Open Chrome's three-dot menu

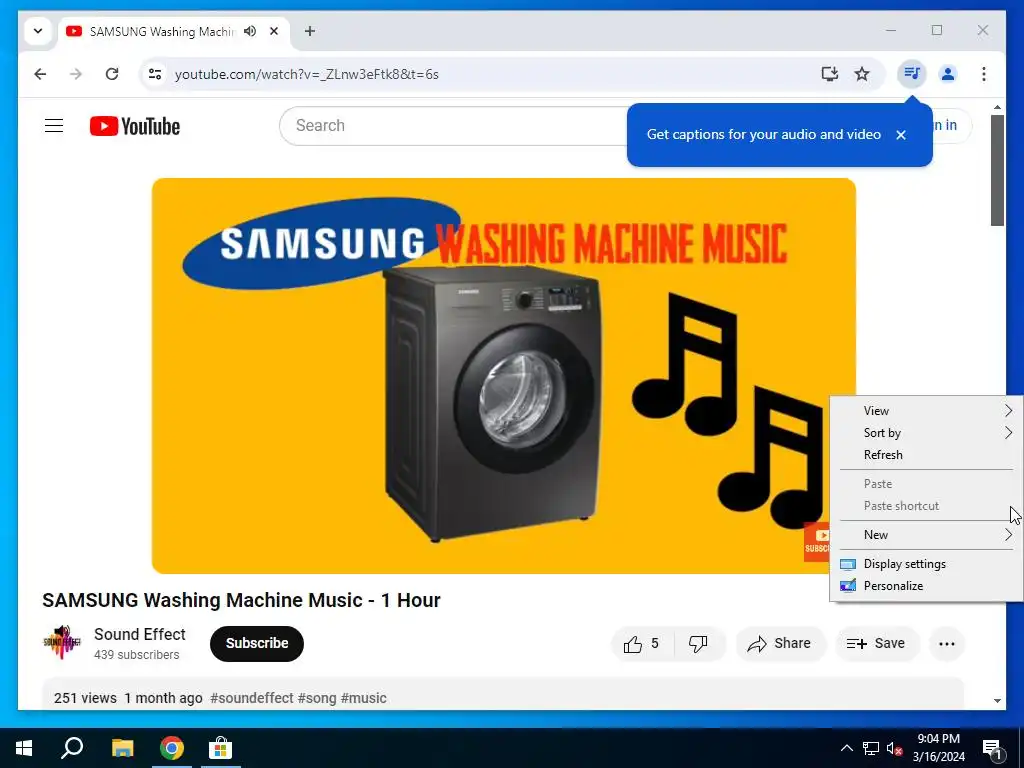coord(984,74)
